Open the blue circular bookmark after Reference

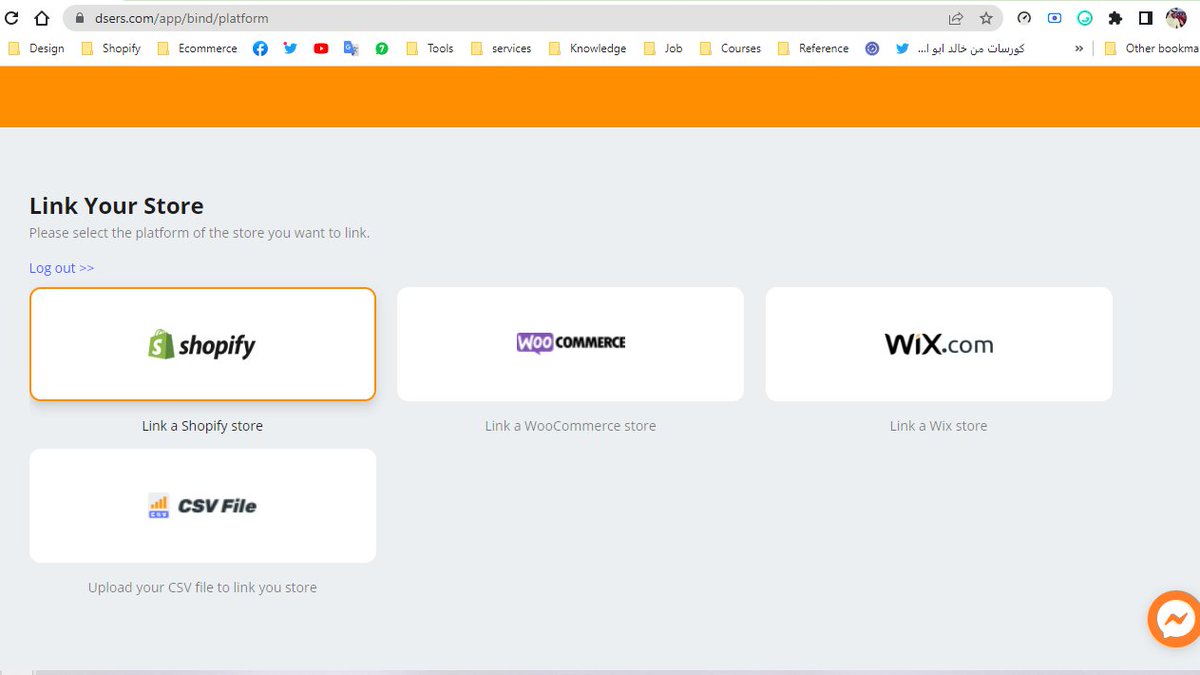(x=872, y=48)
